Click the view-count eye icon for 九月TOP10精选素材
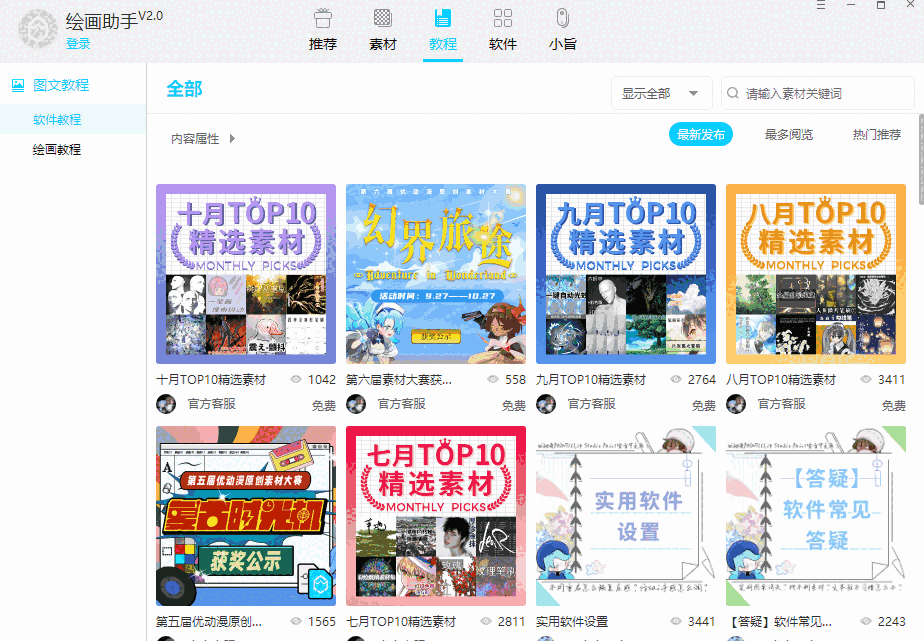Image resolution: width=924 pixels, height=641 pixels. (676, 379)
